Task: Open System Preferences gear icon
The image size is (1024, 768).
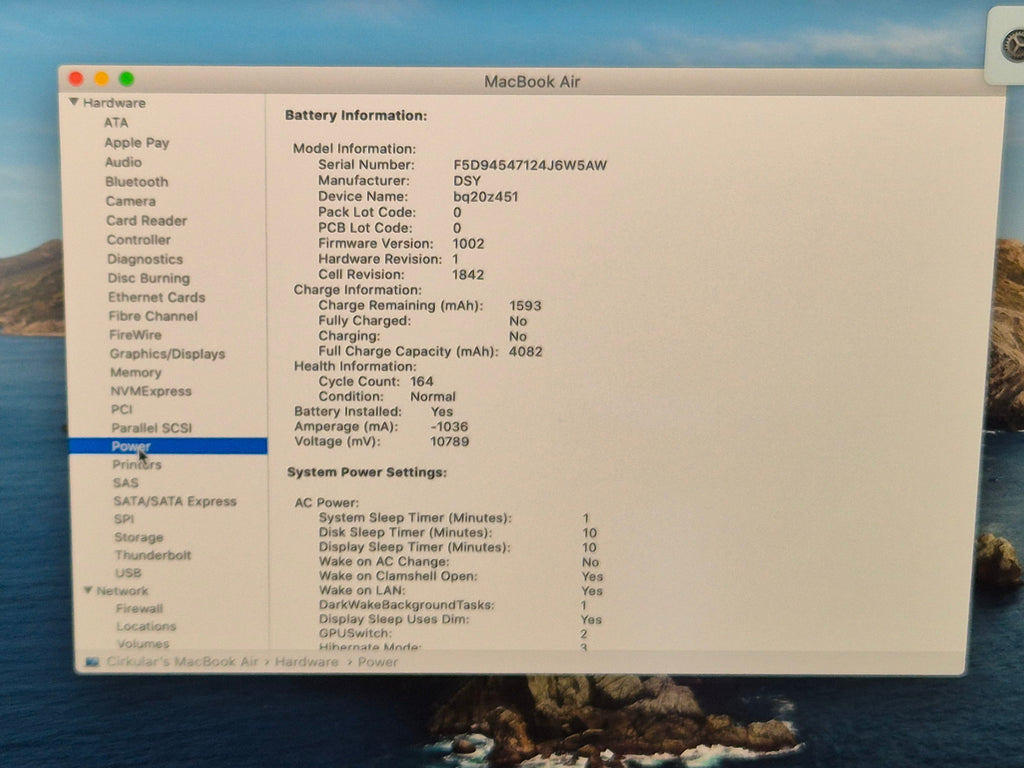Action: point(1013,46)
